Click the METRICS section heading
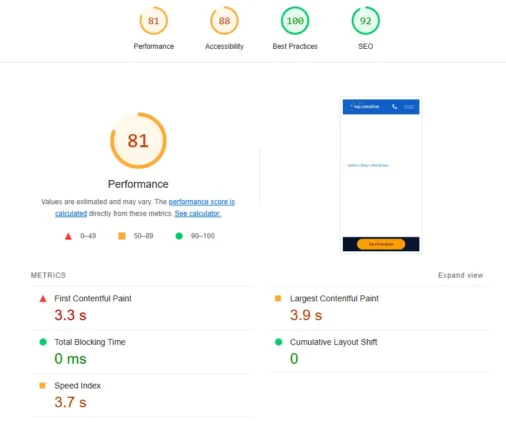Screen dimensions: 506x422 coord(48,275)
